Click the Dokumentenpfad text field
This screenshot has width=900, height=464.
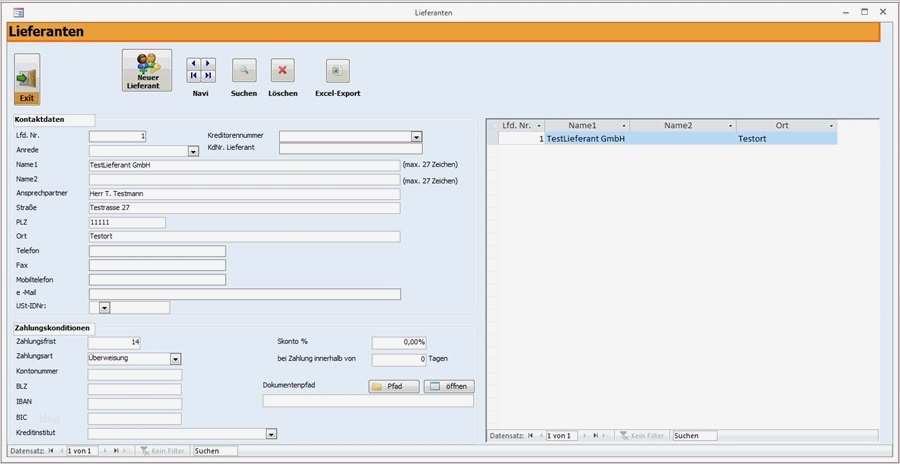tap(368, 401)
